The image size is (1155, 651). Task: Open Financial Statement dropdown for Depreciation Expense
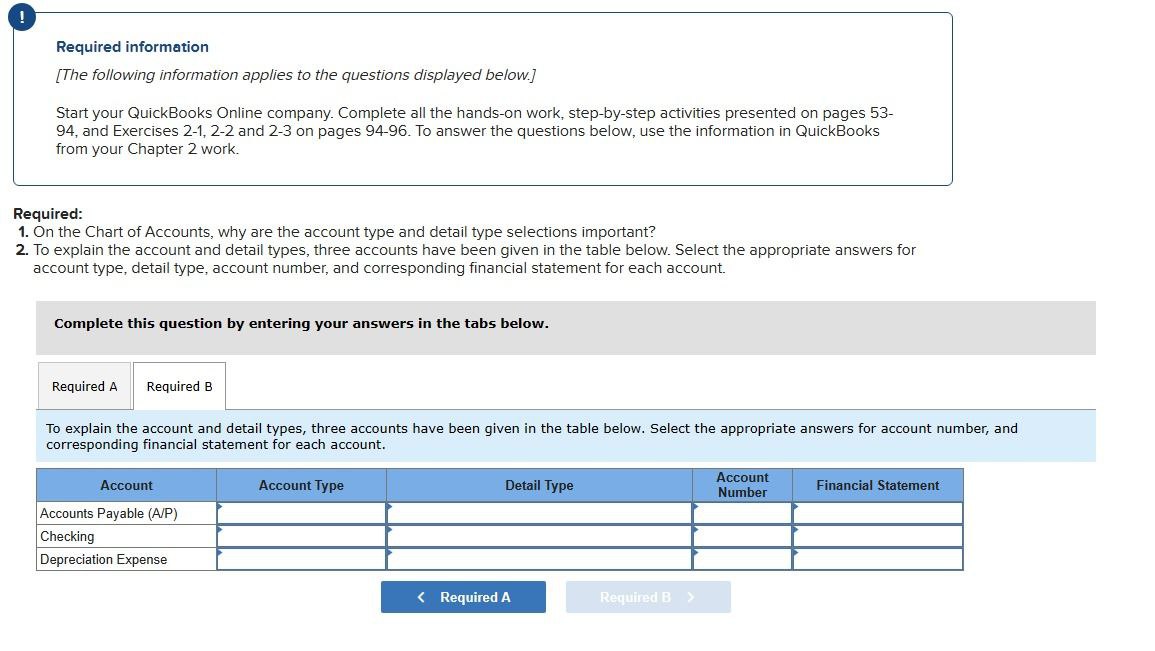click(x=877, y=559)
